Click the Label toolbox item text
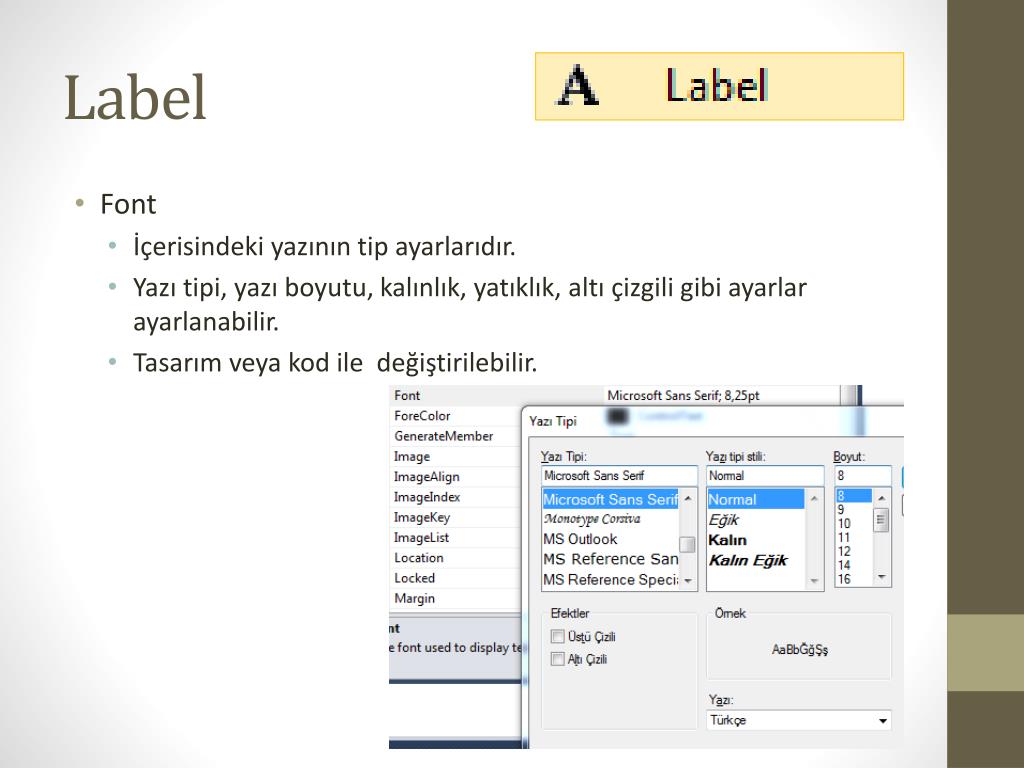This screenshot has width=1024, height=768. [x=716, y=86]
